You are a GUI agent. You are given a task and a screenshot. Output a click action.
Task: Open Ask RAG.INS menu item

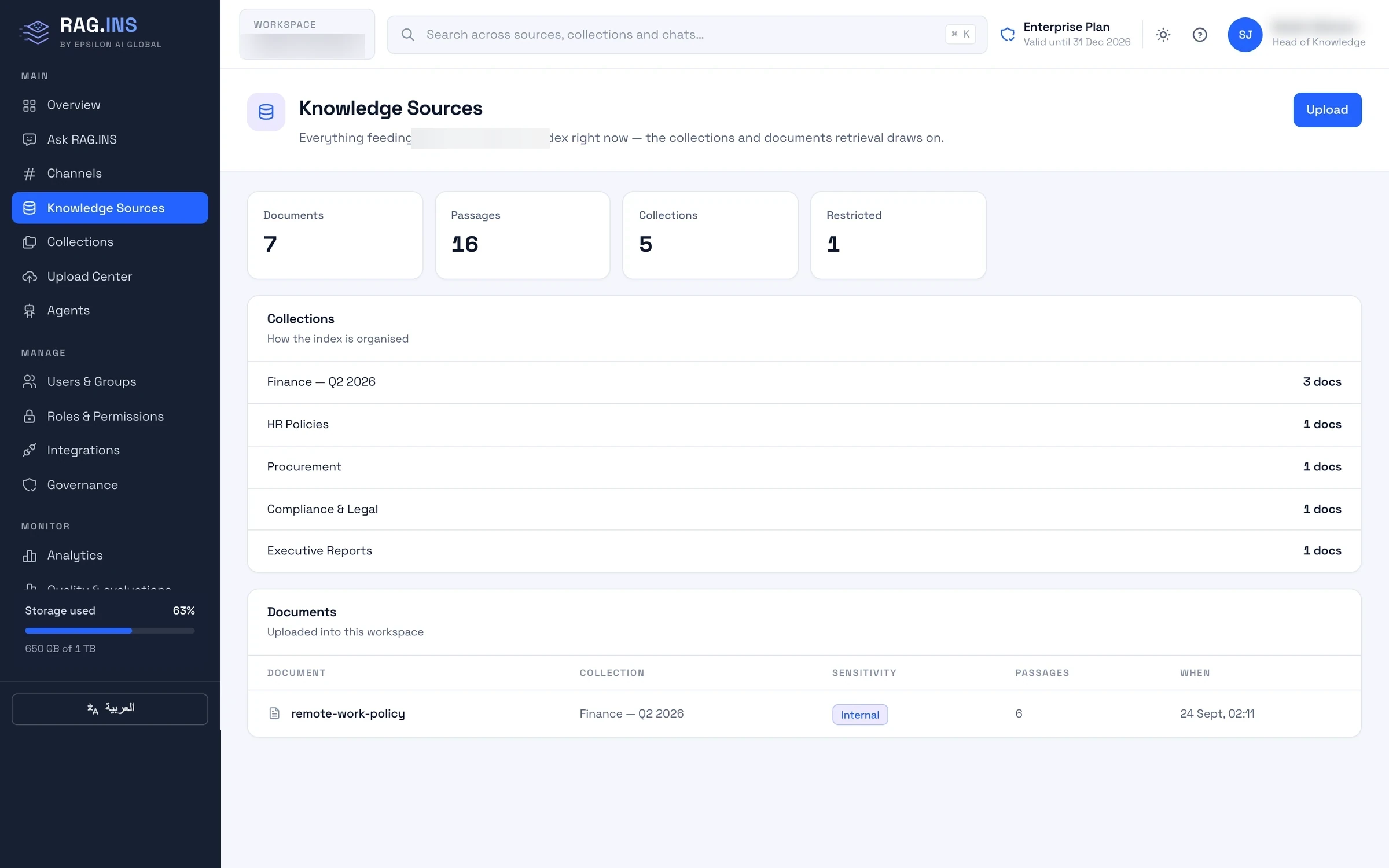(110, 139)
